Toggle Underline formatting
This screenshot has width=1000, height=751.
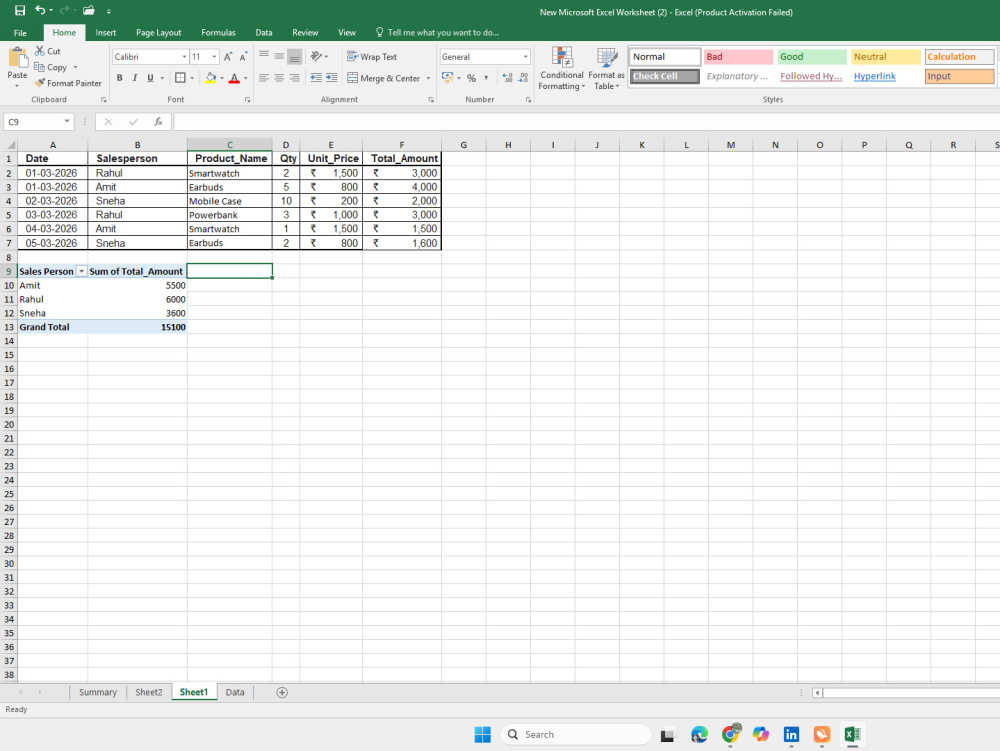[x=151, y=78]
